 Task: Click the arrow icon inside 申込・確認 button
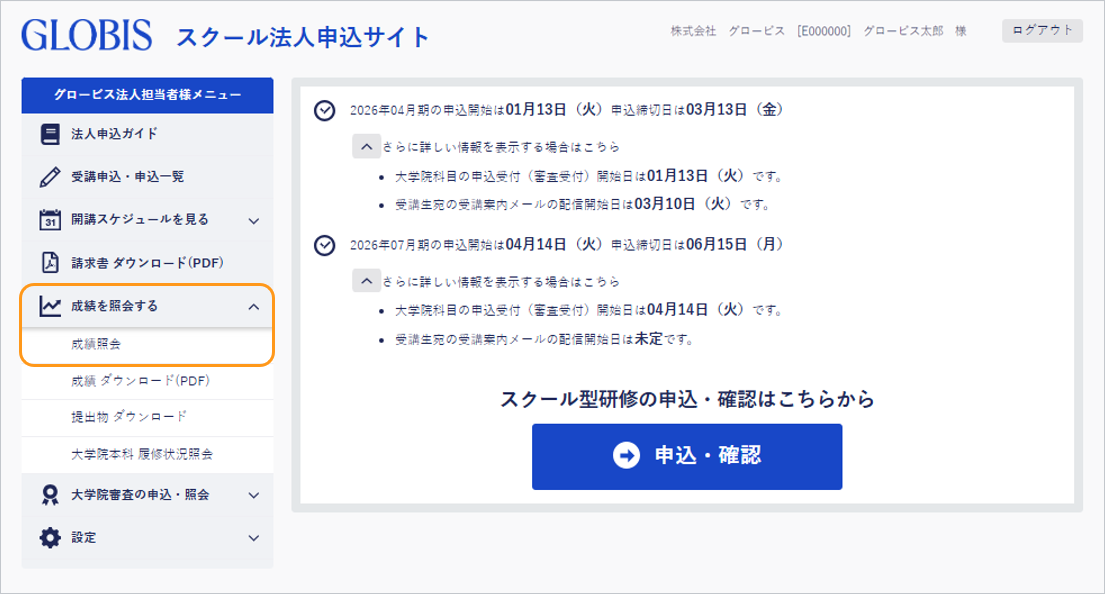point(626,454)
